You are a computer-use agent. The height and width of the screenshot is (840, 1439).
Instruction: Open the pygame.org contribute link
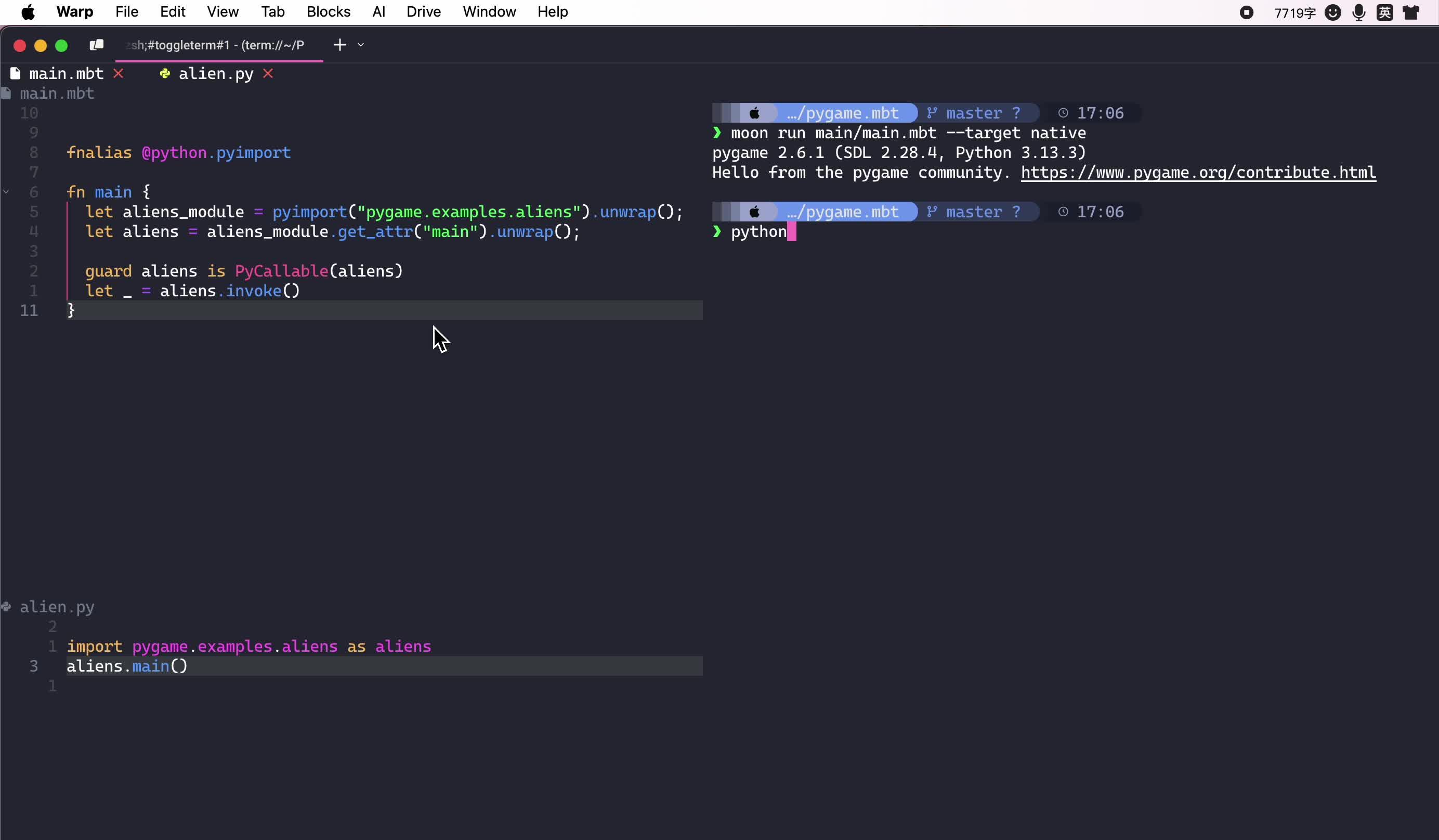tap(1197, 173)
